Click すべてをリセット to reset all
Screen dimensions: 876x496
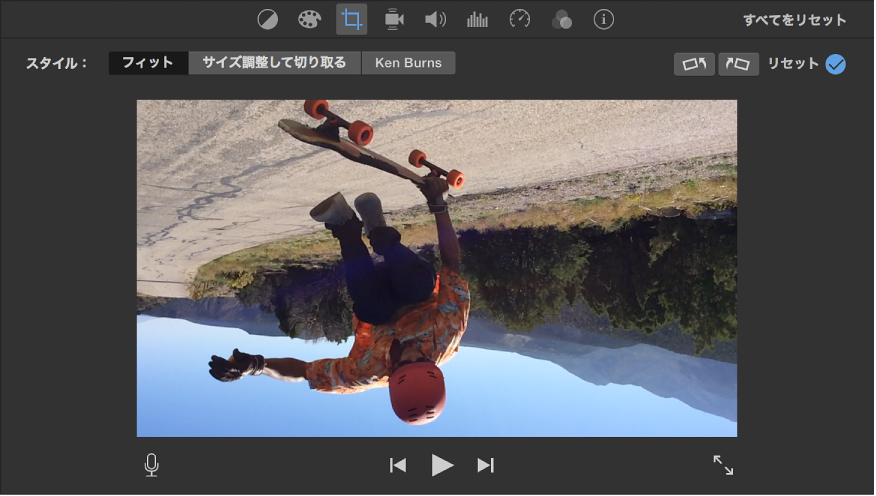(794, 20)
